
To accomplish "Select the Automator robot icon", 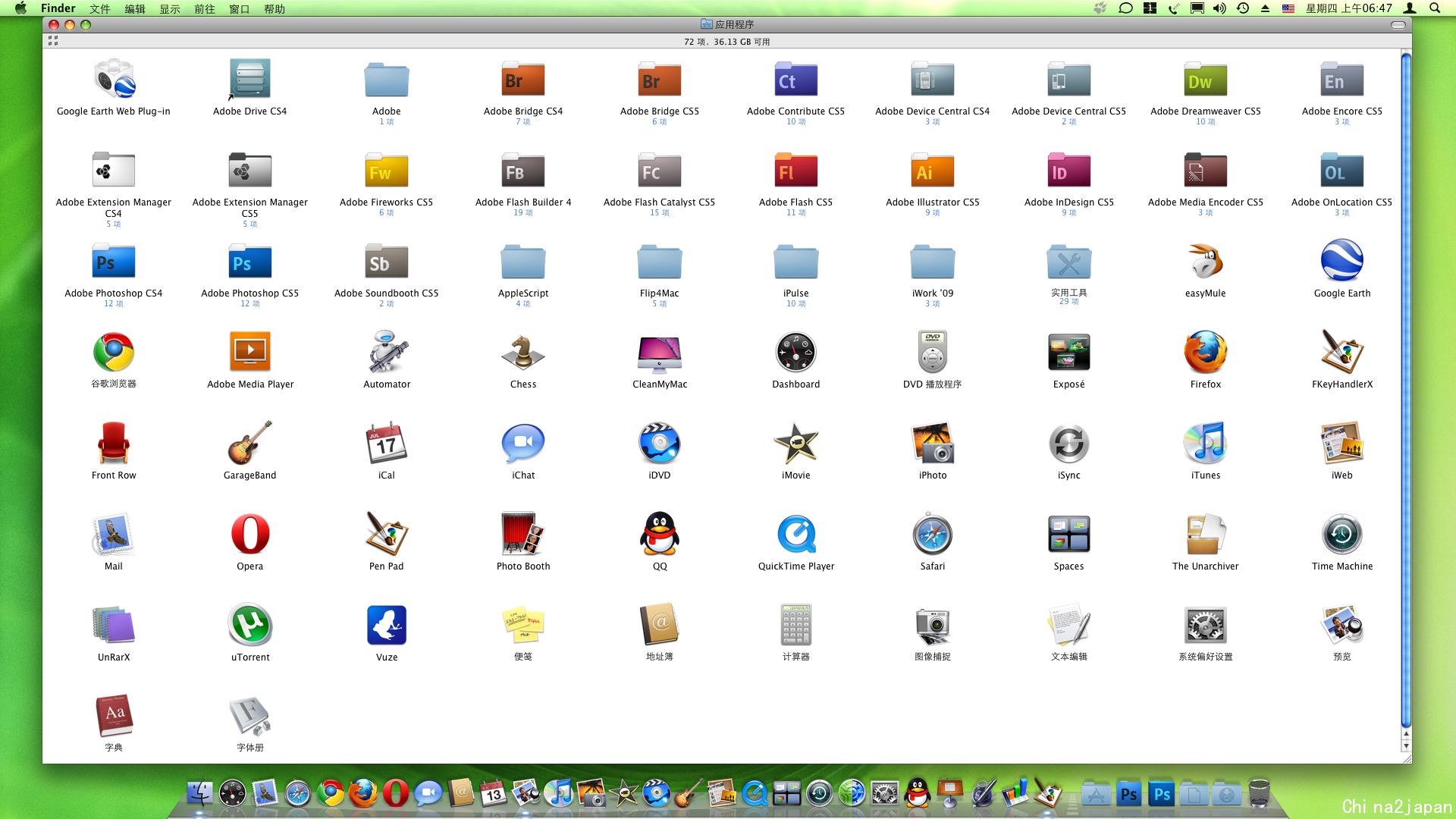I will [387, 352].
